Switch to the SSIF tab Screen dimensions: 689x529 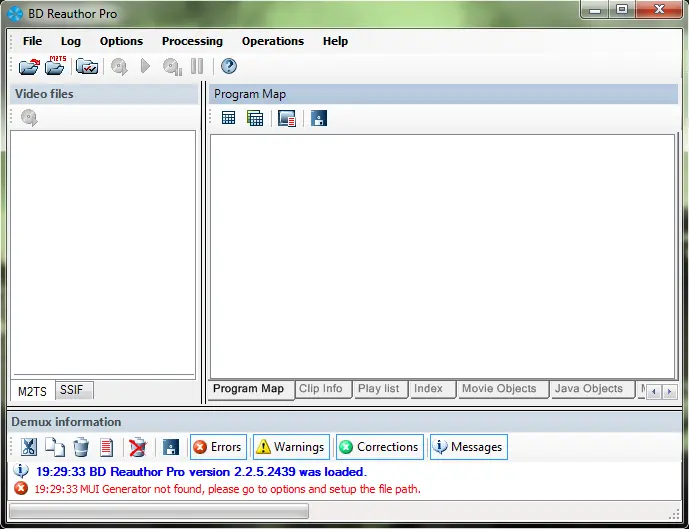click(74, 390)
